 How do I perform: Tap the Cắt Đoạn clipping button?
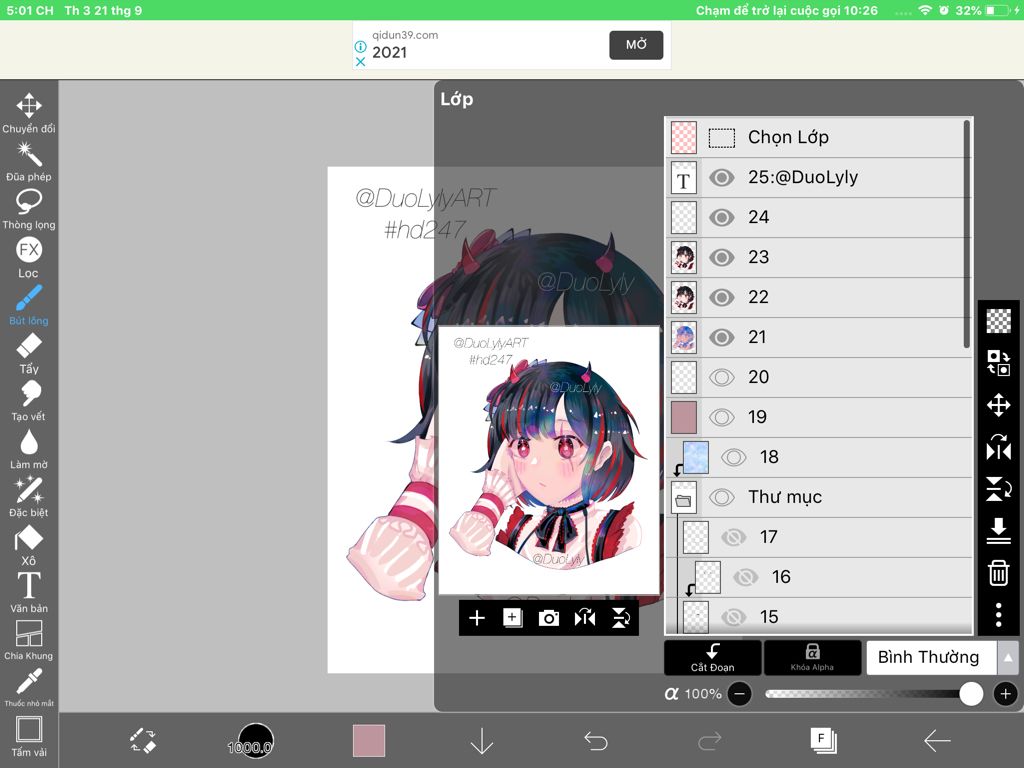[x=712, y=658]
